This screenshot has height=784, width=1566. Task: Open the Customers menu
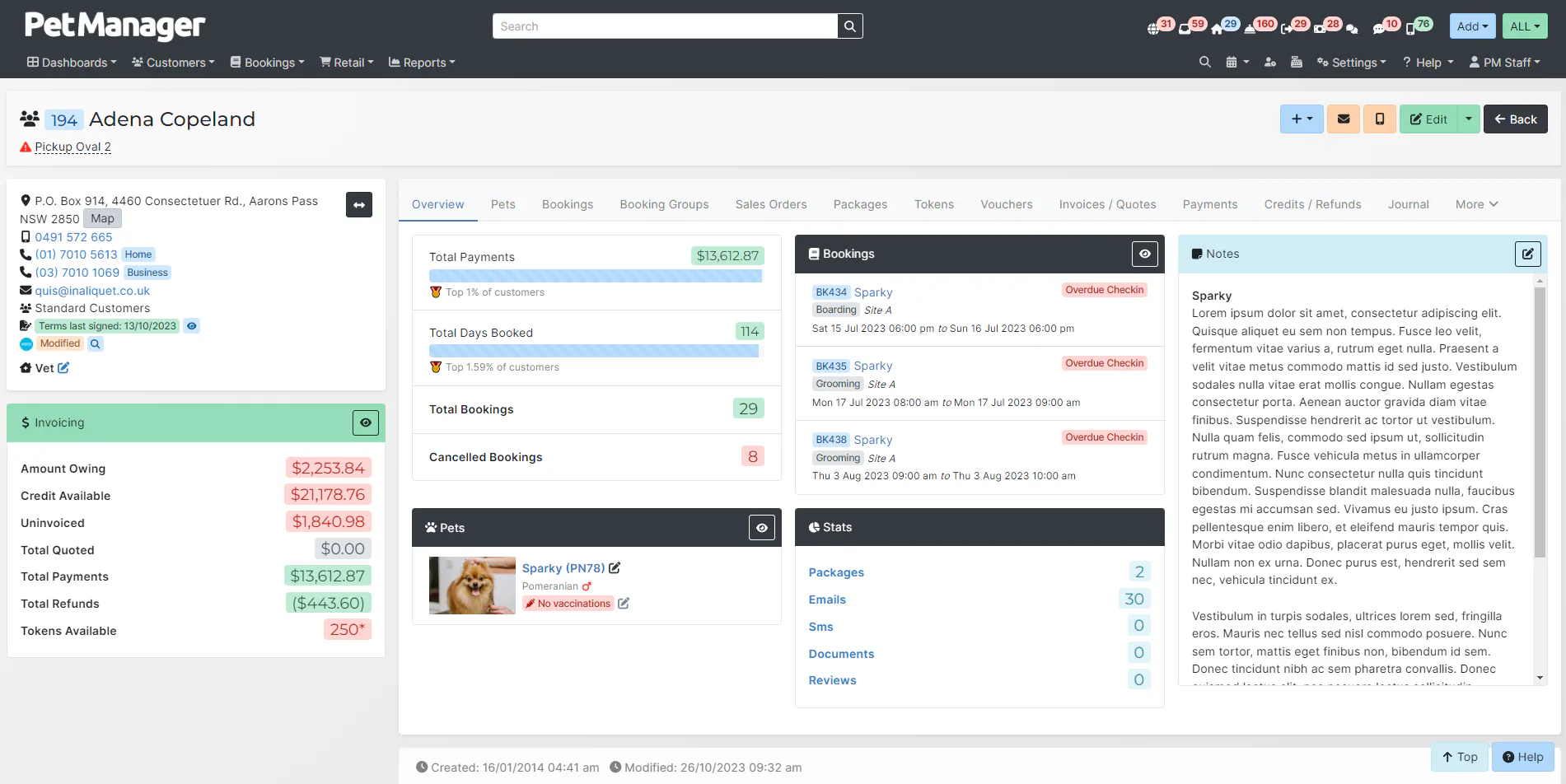pos(172,63)
